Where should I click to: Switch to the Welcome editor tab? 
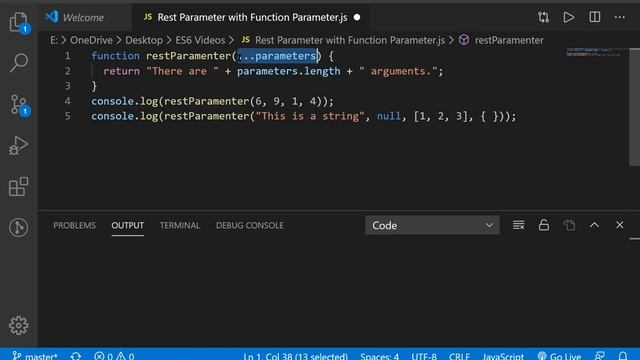click(84, 18)
